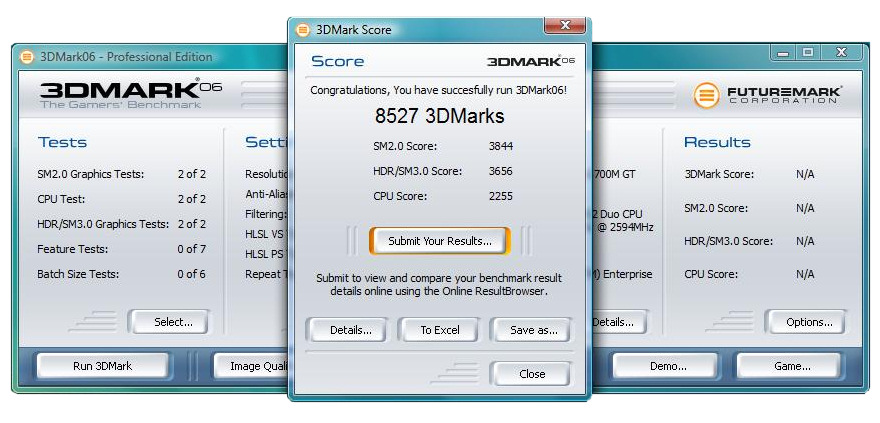Start the benchmark with Run 3DMark
Viewport: 880px width, 423px height.
102,366
